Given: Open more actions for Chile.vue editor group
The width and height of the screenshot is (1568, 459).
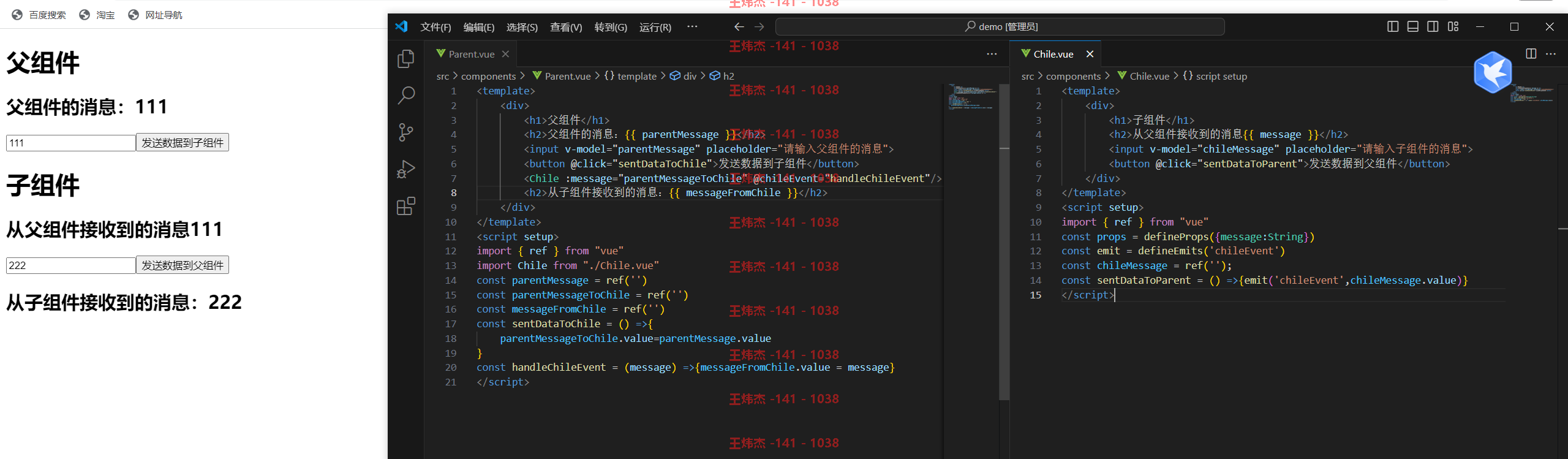Looking at the screenshot, I should click(1551, 54).
